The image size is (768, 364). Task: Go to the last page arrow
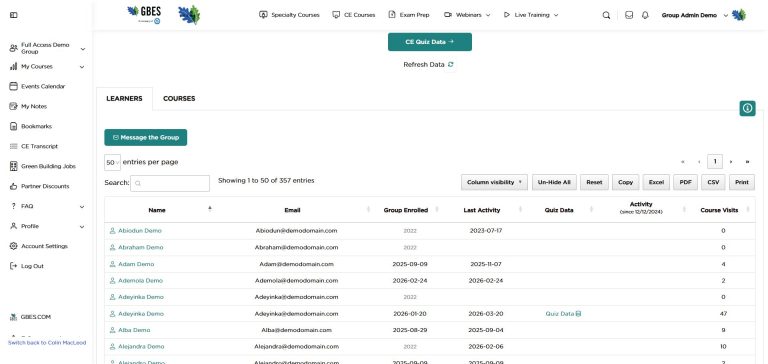pyautogui.click(x=747, y=162)
